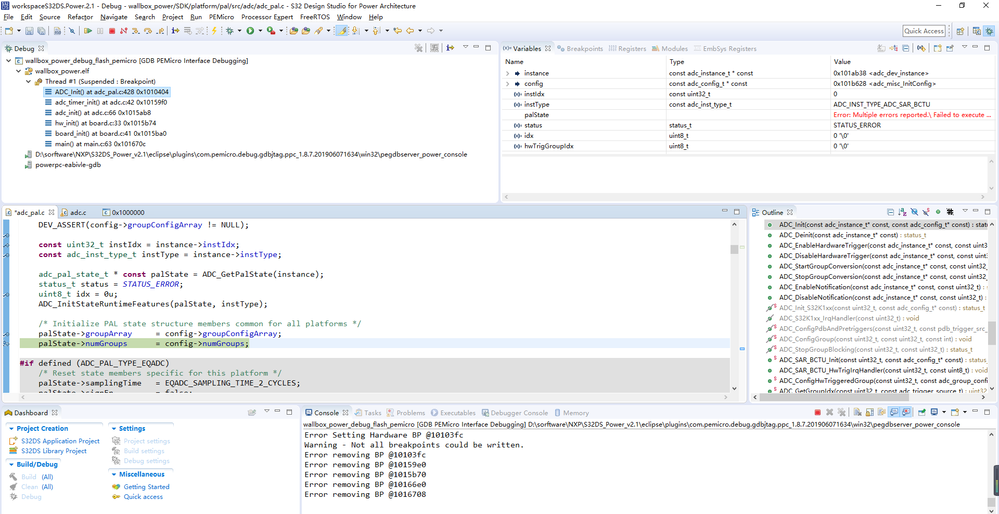Click New icon at start of toolbar

pyautogui.click(x=8, y=31)
